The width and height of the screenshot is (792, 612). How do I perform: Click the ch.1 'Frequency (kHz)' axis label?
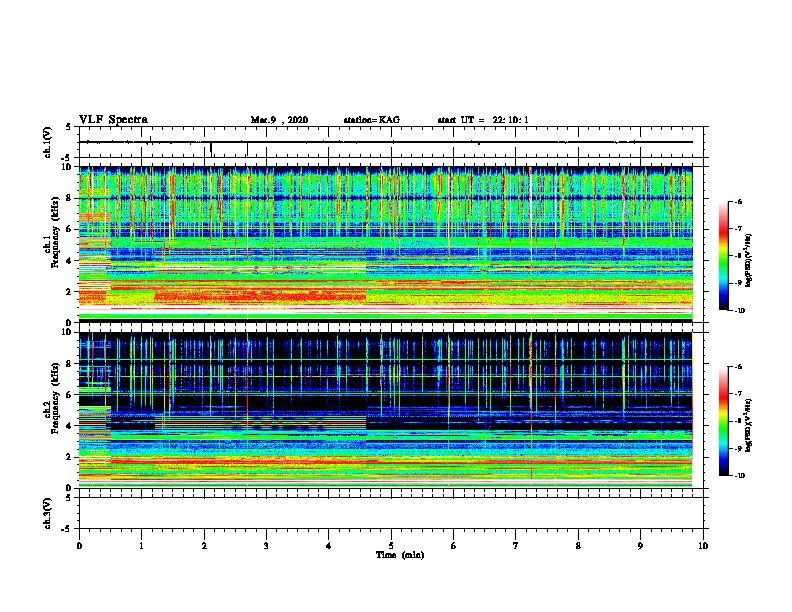[x=55, y=232]
